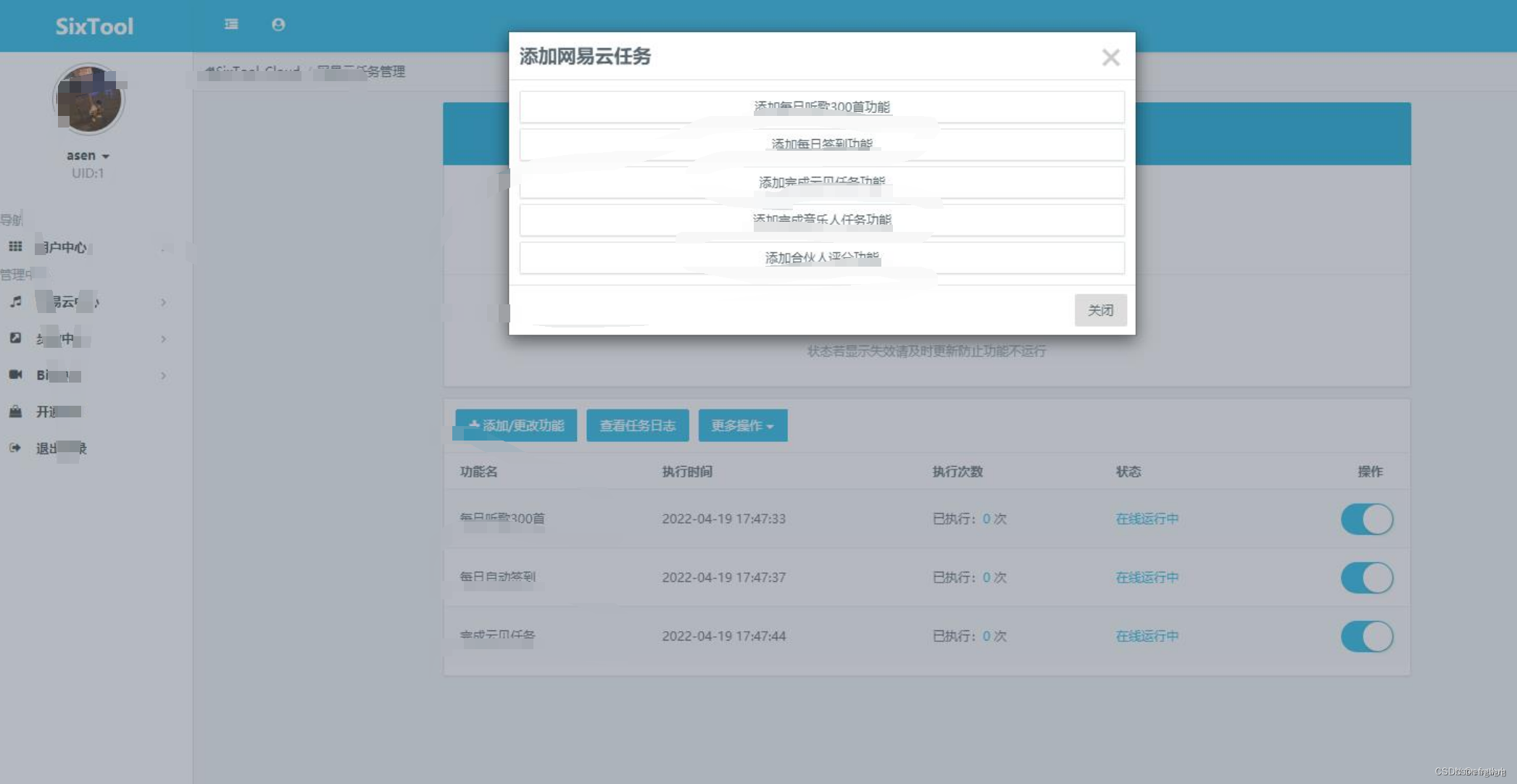Click the task management breadcrumb text
Image resolution: width=1517 pixels, height=784 pixels.
tap(361, 72)
